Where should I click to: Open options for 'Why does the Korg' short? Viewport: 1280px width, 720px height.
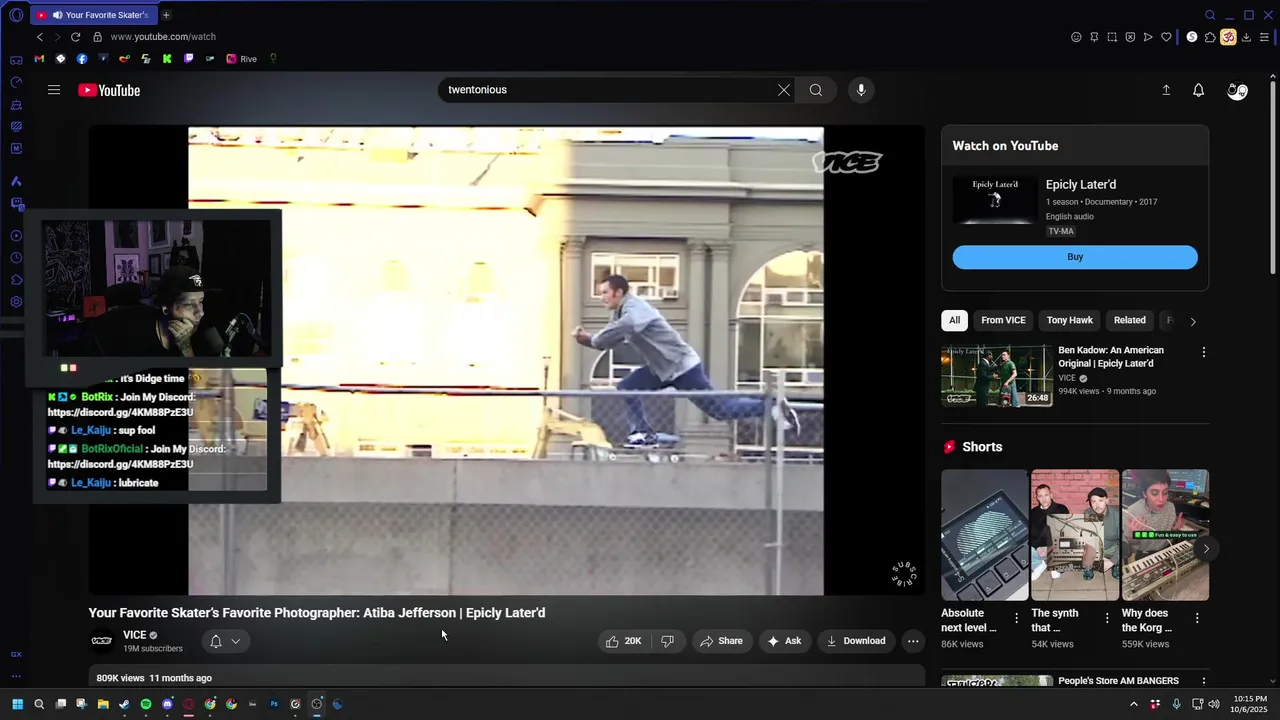1197,618
